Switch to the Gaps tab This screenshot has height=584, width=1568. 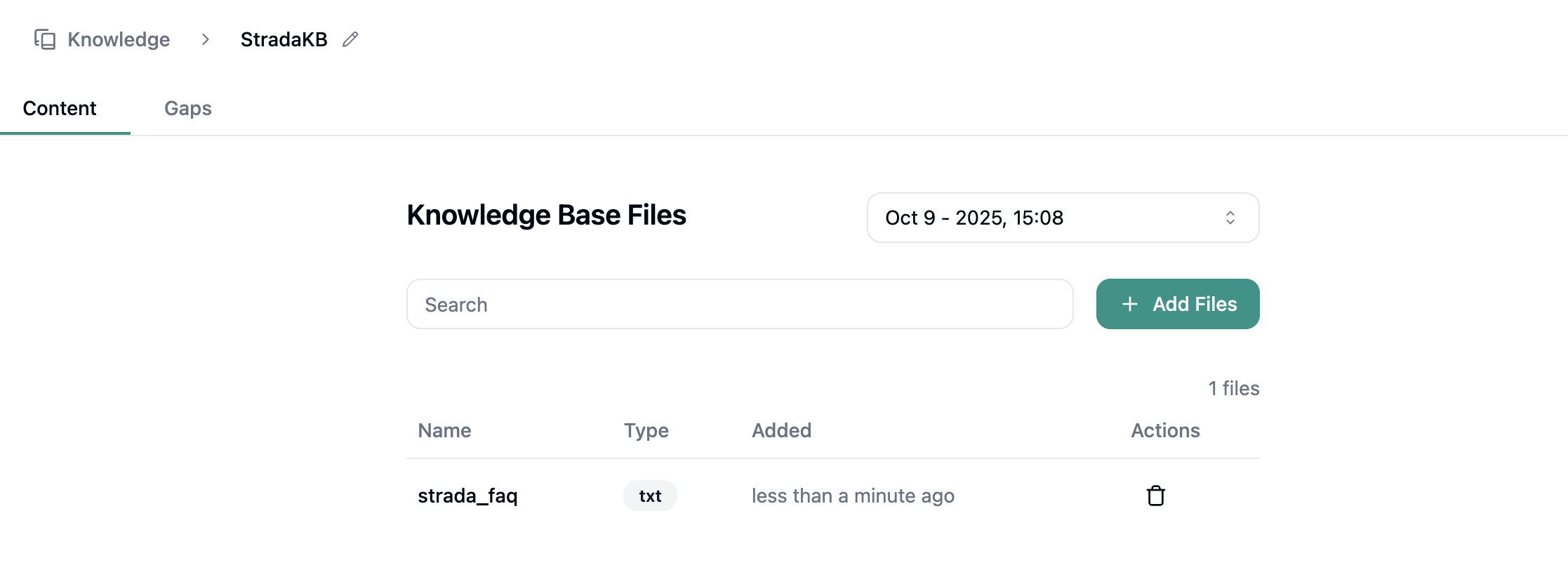click(x=188, y=108)
